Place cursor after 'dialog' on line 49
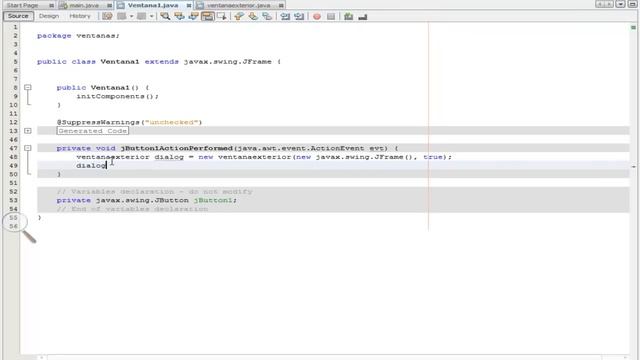Screen dimensions: 640x360 coord(107,165)
